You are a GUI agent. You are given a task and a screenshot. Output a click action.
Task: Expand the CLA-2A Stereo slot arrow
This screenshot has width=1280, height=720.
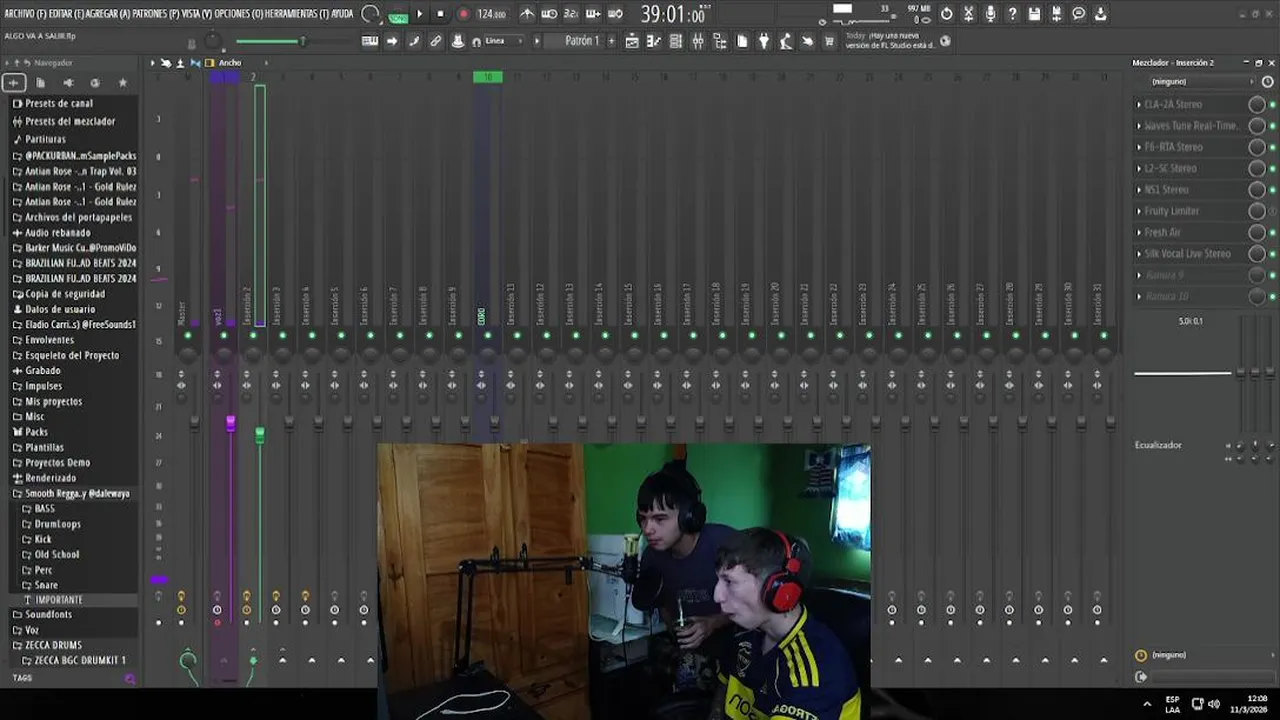[1139, 105]
